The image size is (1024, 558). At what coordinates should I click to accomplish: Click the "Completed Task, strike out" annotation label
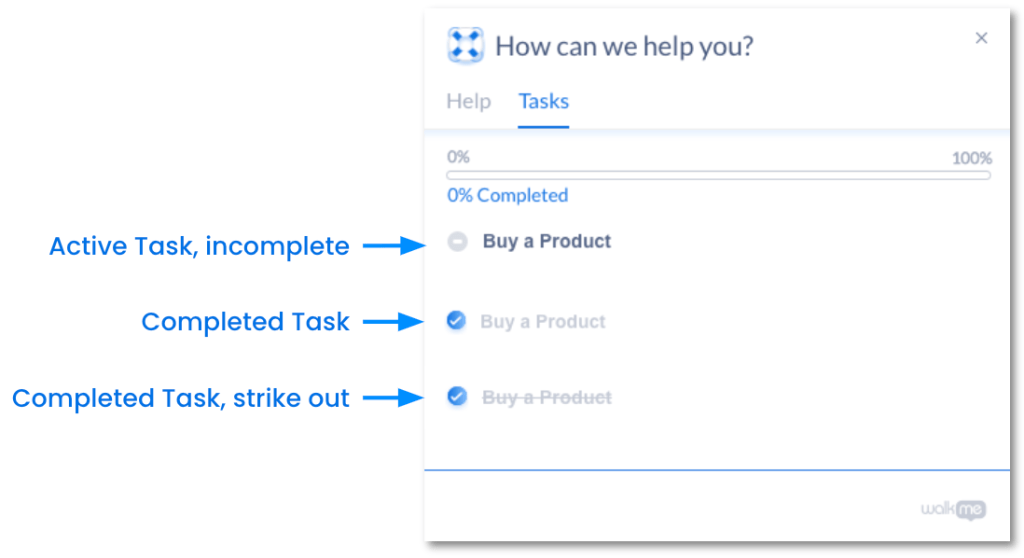(x=181, y=398)
